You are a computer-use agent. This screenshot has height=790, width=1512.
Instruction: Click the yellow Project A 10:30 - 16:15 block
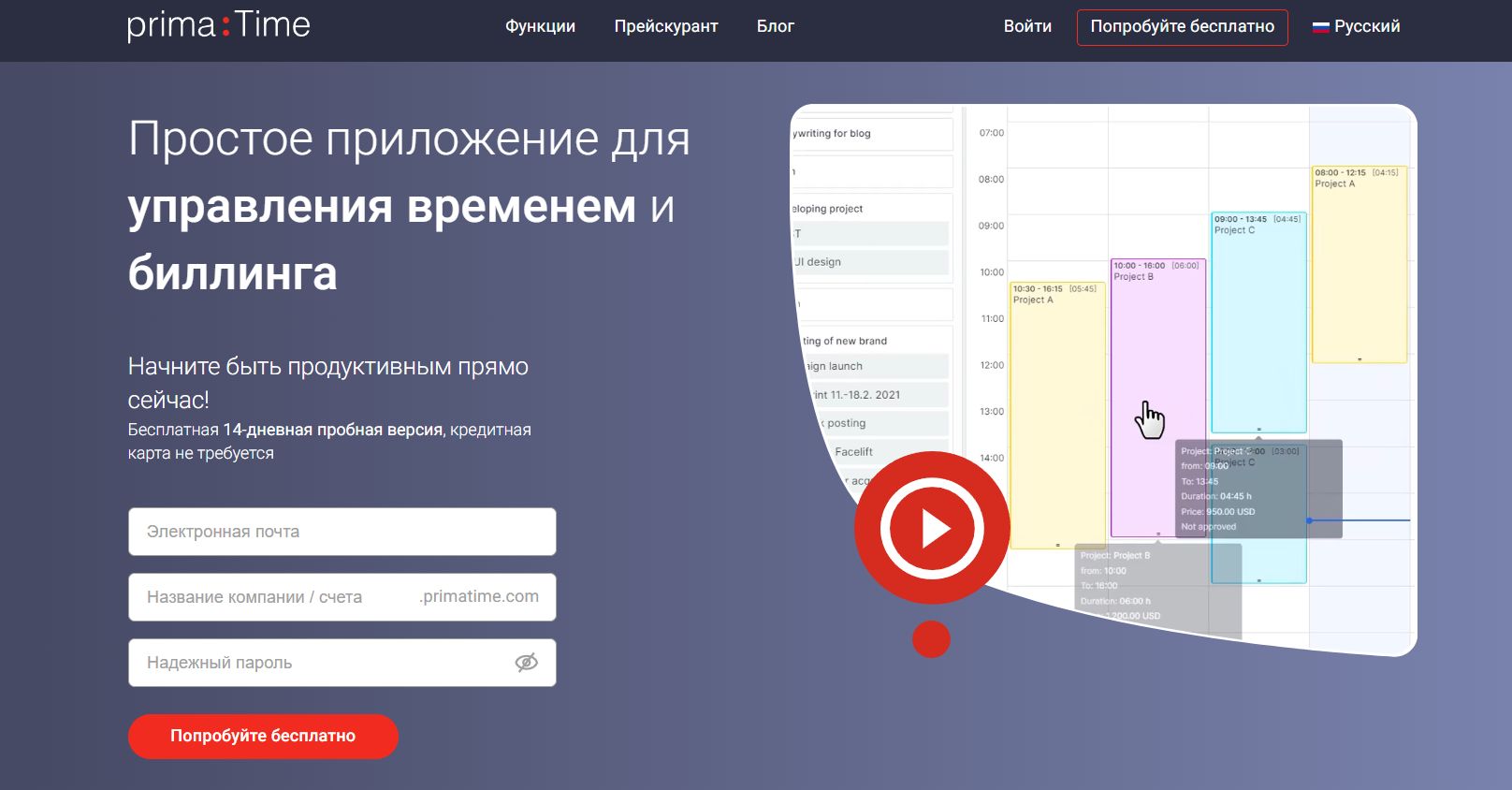tap(1058, 415)
